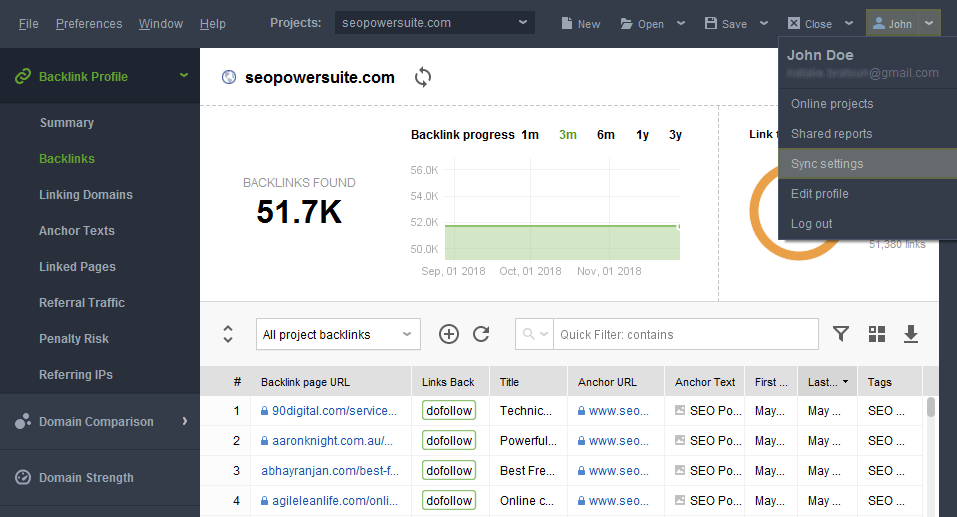Viewport: 957px width, 517px height.
Task: Toggle the collapse/expand arrows beside backlinks dropdown
Action: pyautogui.click(x=228, y=334)
